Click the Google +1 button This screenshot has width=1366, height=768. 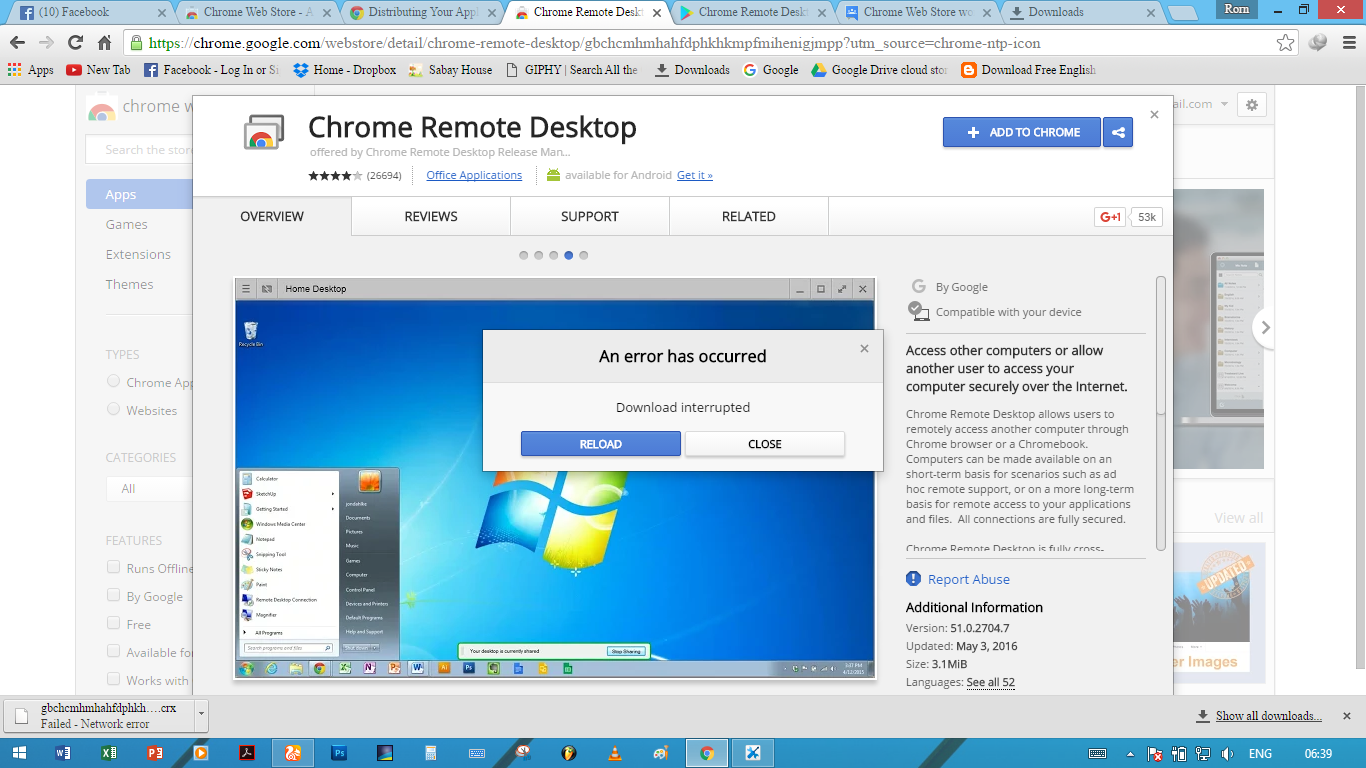point(1110,217)
